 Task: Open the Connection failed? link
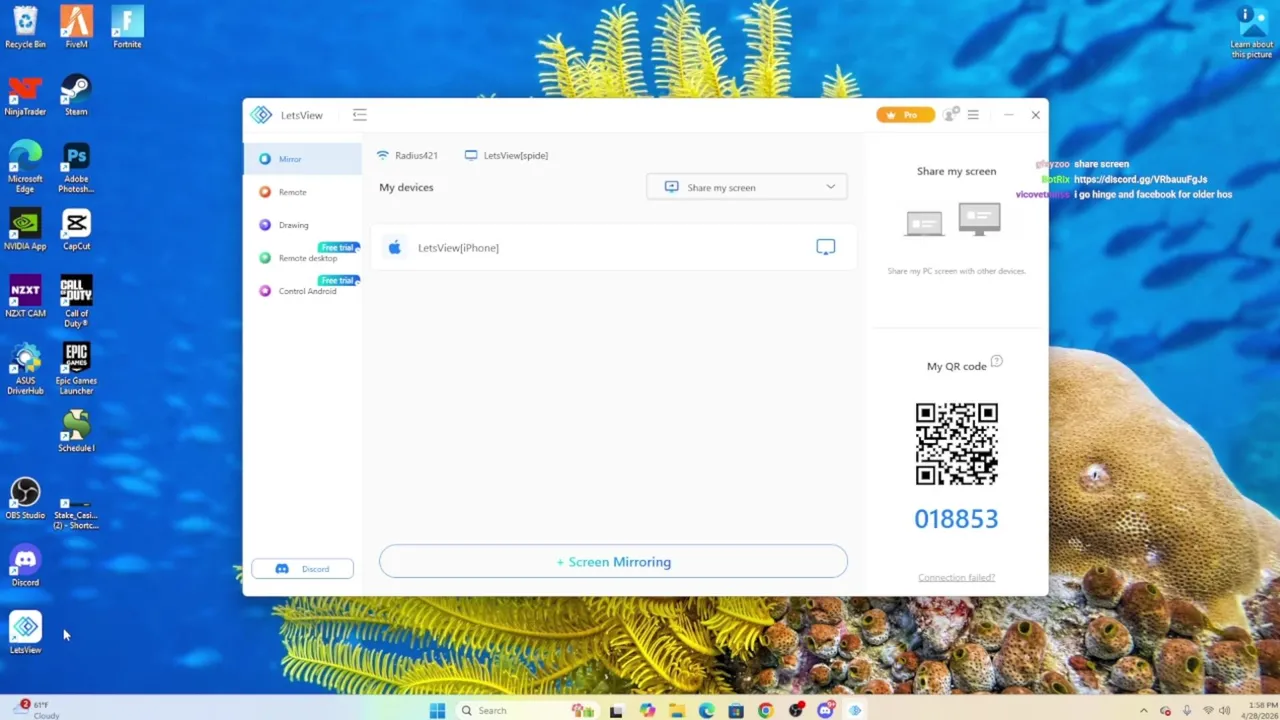tap(956, 577)
